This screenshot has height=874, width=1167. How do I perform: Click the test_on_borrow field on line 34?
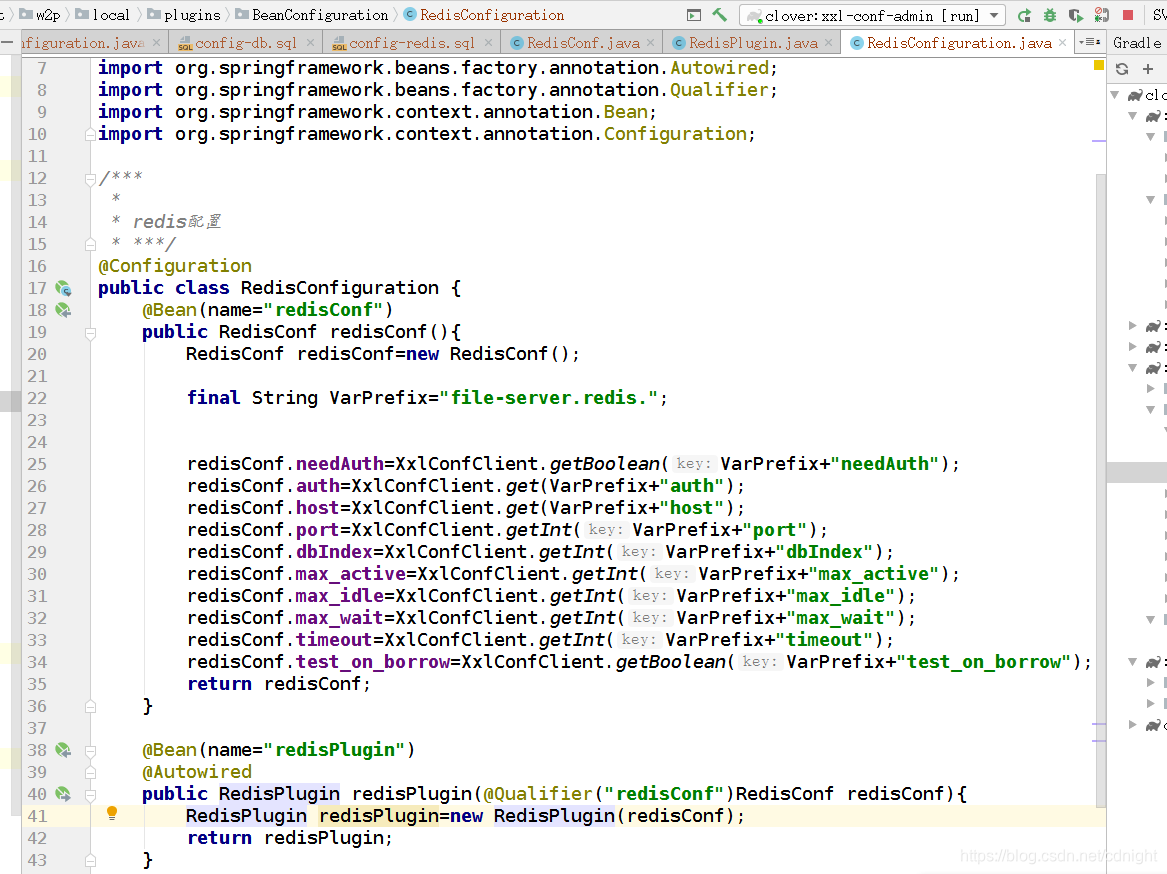pyautogui.click(x=373, y=662)
